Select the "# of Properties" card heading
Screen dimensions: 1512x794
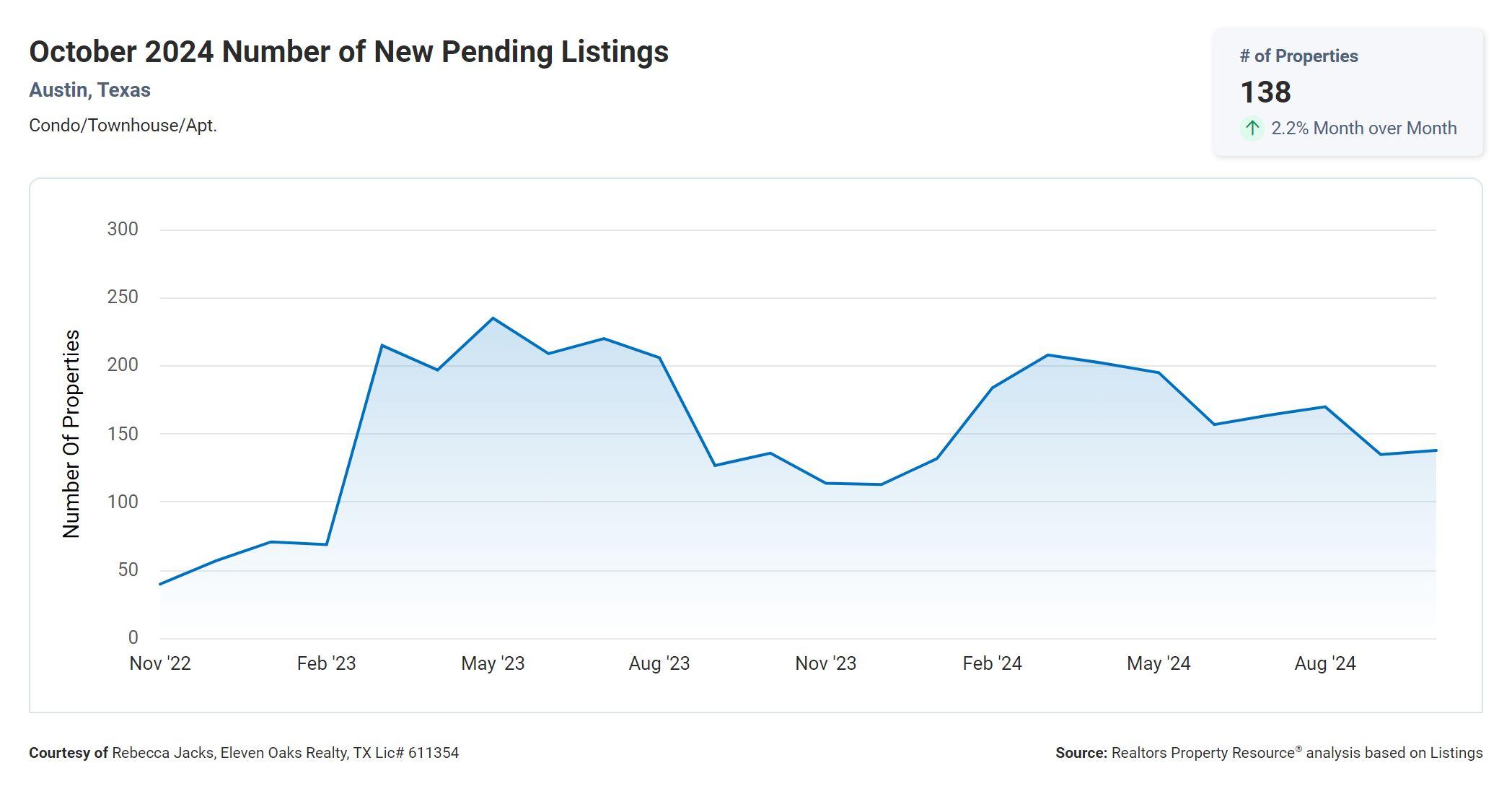tap(1298, 56)
